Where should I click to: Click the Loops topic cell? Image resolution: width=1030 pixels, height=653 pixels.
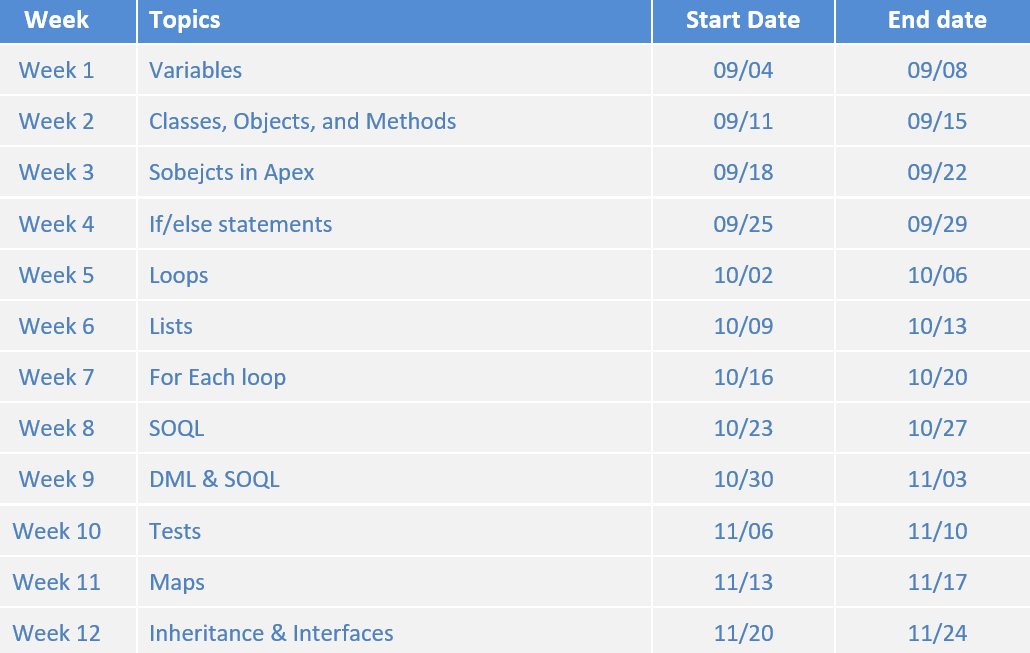tap(179, 275)
